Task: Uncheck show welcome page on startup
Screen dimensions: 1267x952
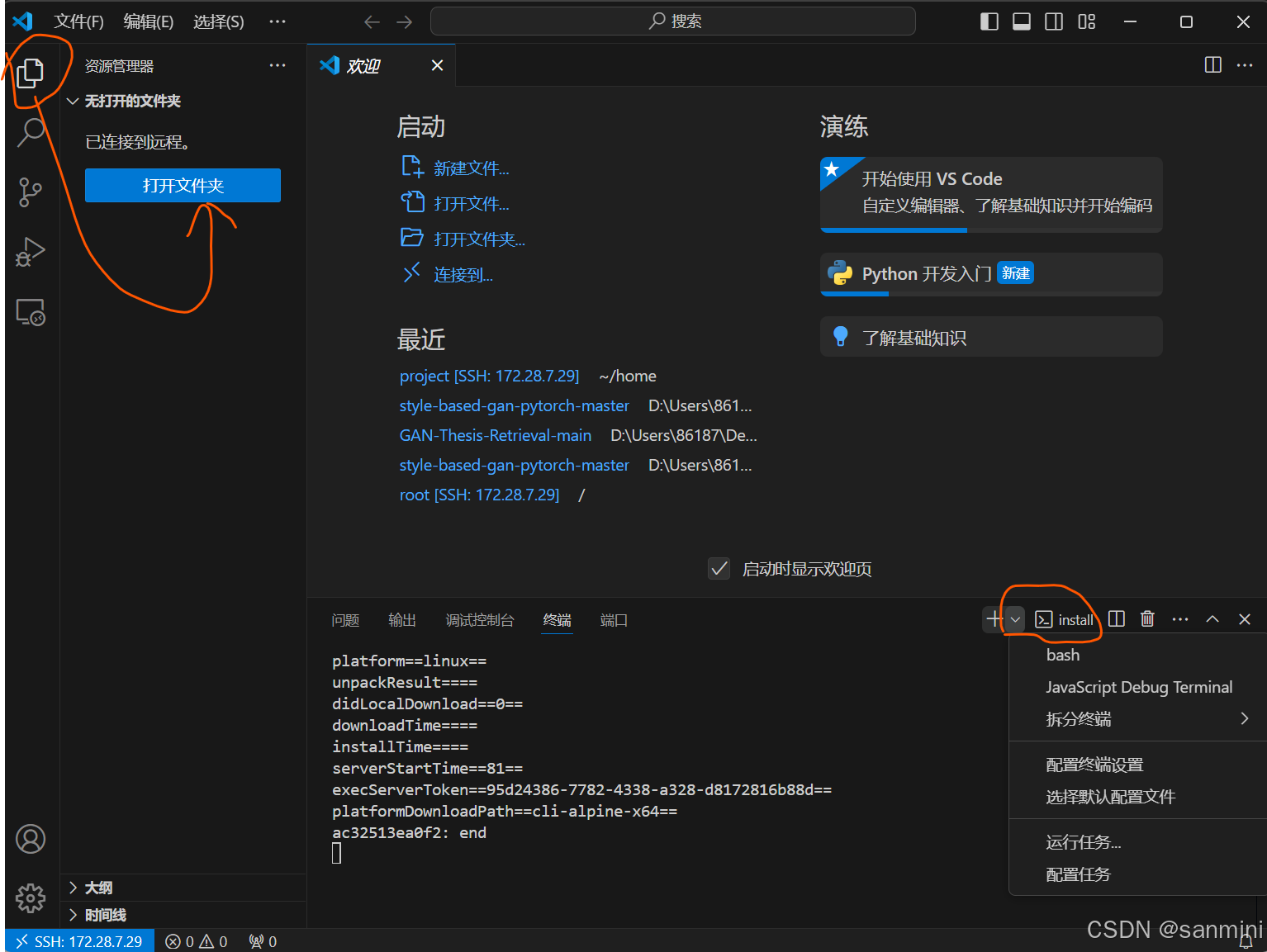Action: point(719,569)
